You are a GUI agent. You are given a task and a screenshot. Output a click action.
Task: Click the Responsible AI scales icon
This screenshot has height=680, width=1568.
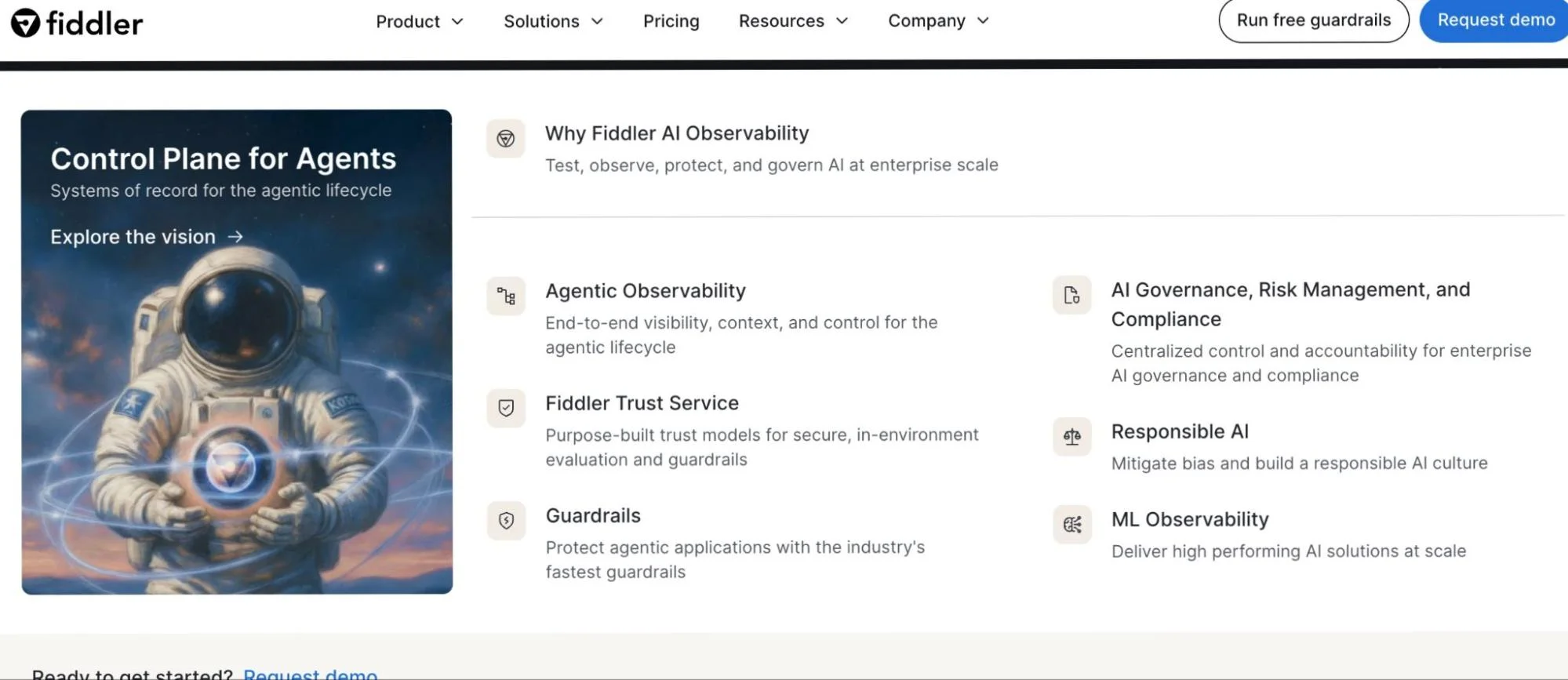click(1072, 437)
